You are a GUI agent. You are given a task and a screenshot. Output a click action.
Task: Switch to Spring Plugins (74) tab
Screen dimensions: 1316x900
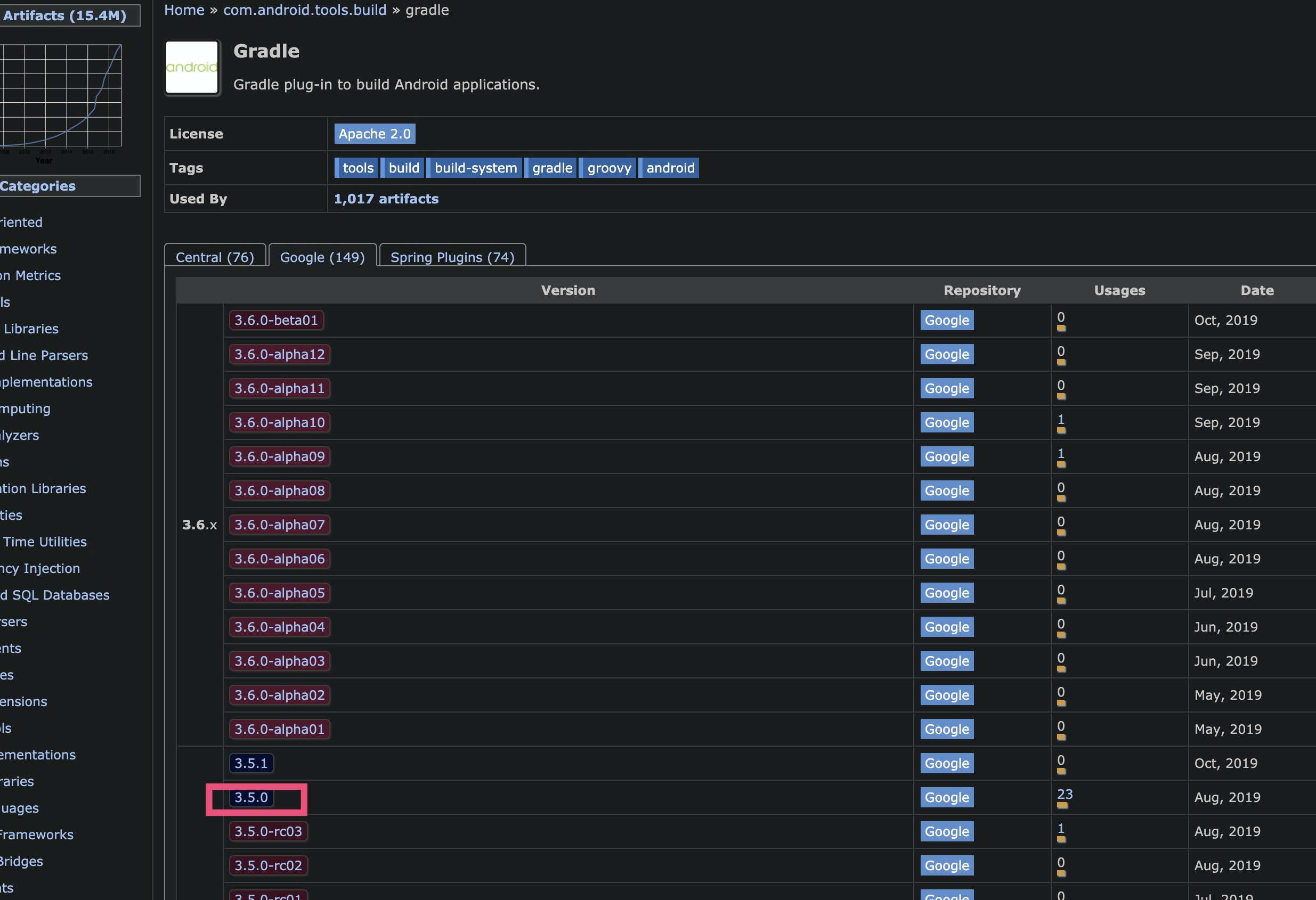click(x=452, y=258)
